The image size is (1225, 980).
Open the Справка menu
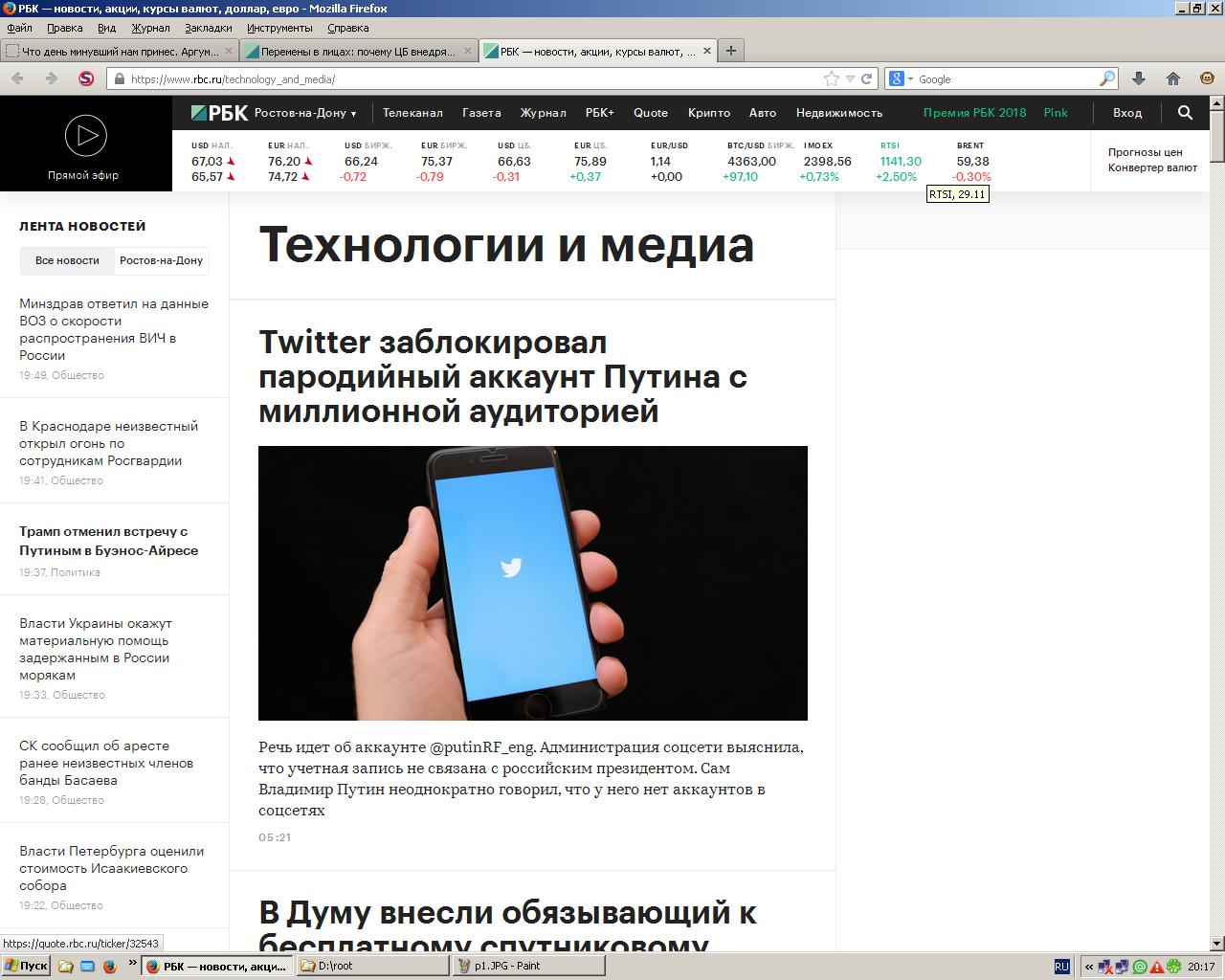(348, 28)
